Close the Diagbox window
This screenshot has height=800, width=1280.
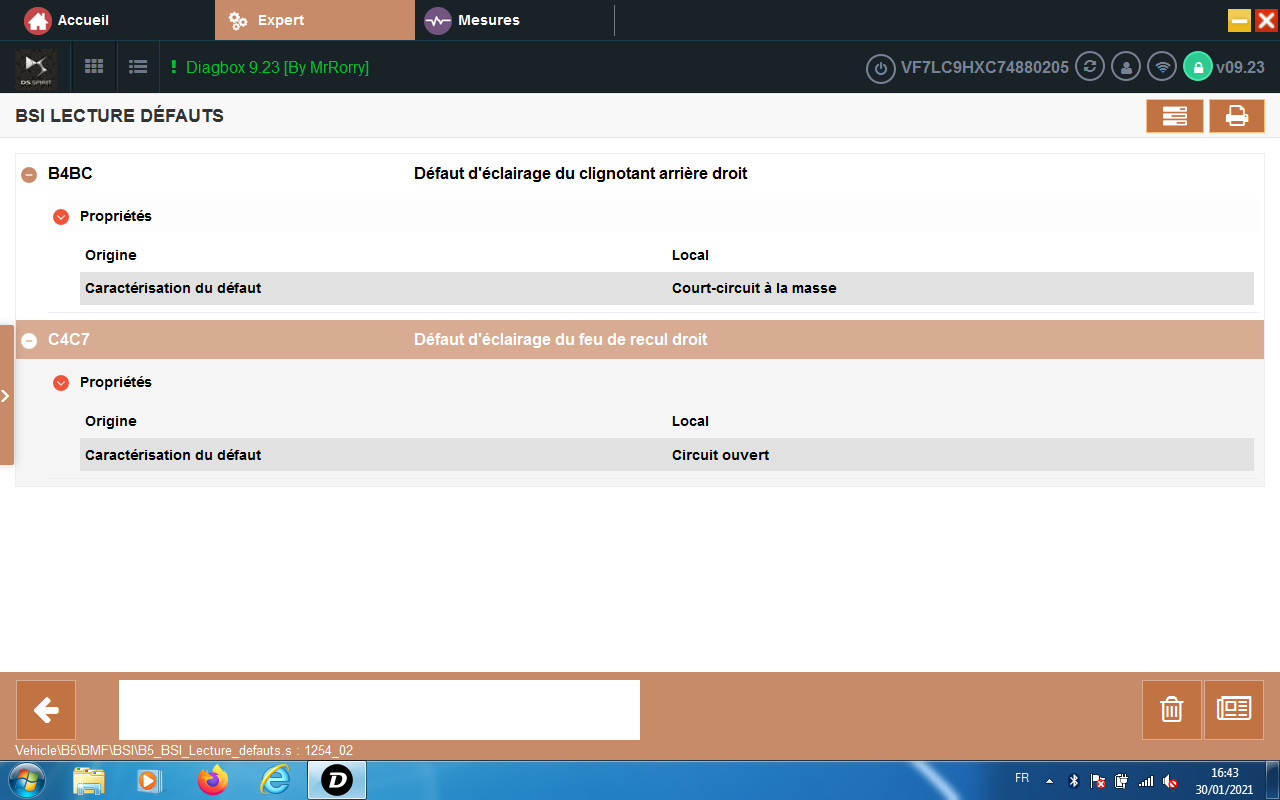(x=1266, y=20)
